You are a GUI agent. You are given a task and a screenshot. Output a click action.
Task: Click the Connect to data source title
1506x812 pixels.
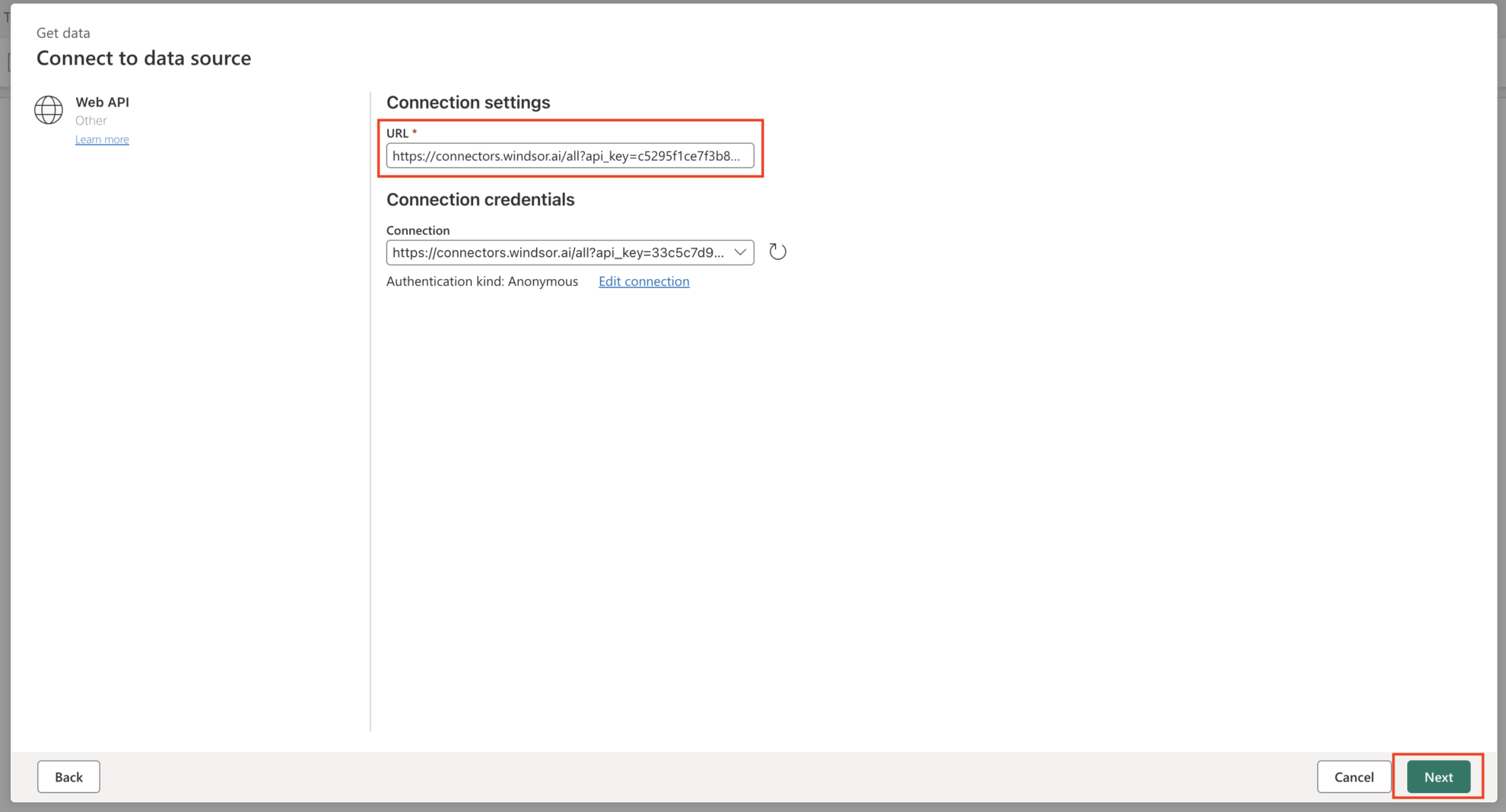coord(144,58)
